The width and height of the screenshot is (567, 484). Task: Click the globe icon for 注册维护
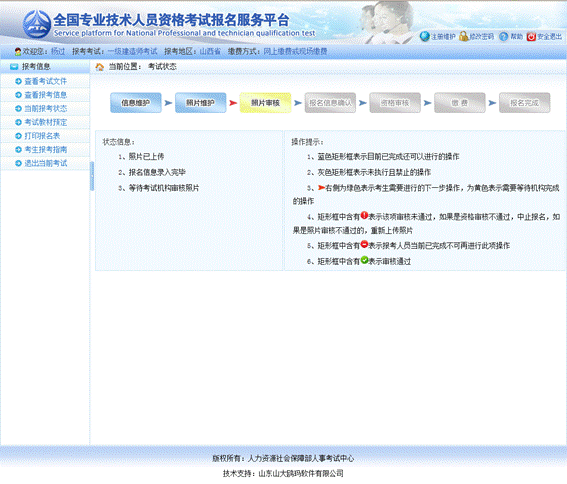425,36
